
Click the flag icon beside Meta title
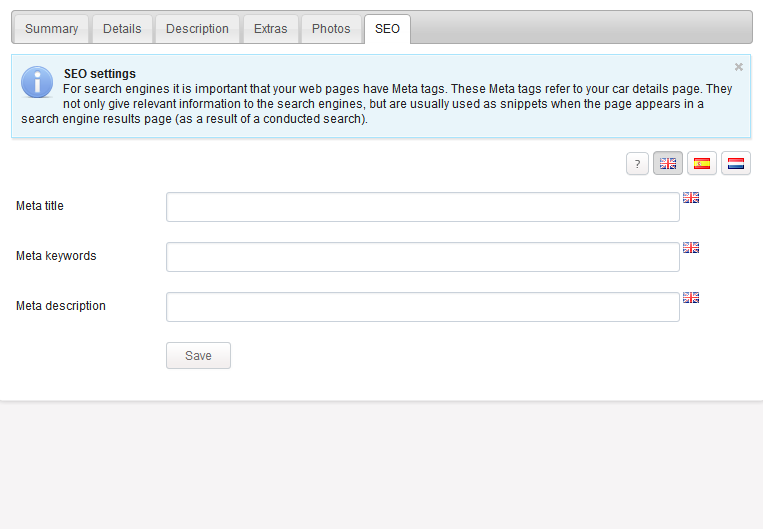691,198
